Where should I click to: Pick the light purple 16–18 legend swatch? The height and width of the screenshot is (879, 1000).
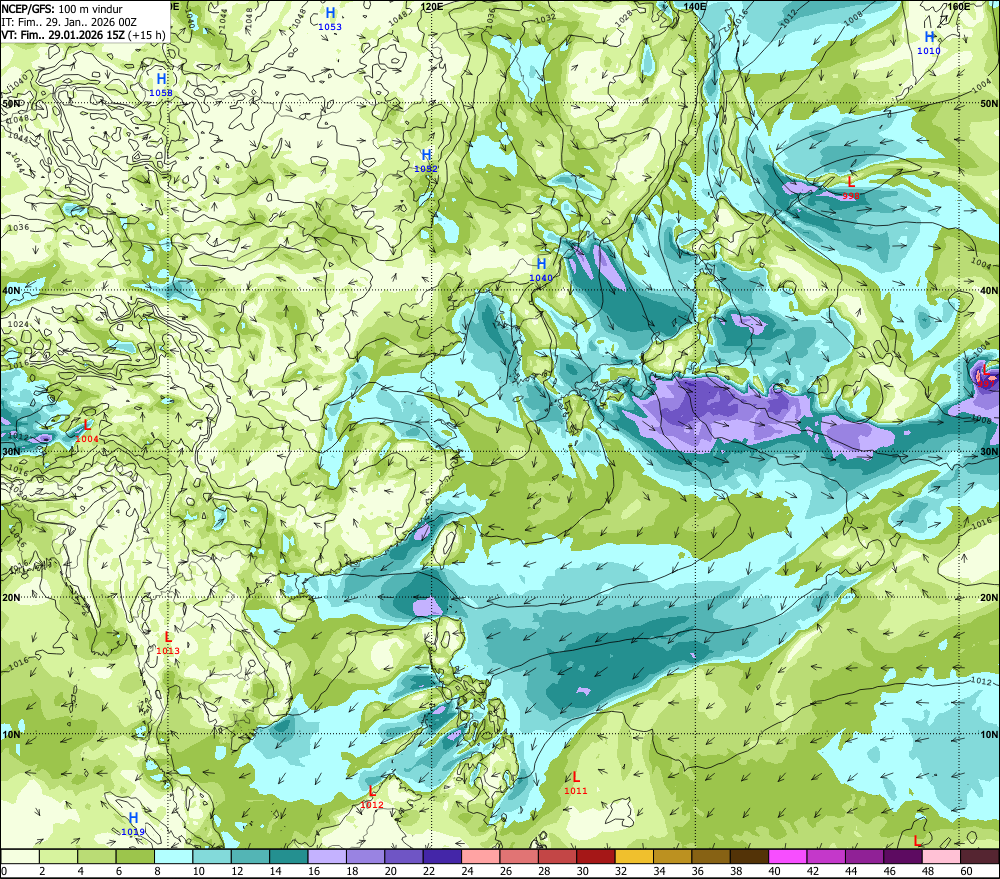327,856
